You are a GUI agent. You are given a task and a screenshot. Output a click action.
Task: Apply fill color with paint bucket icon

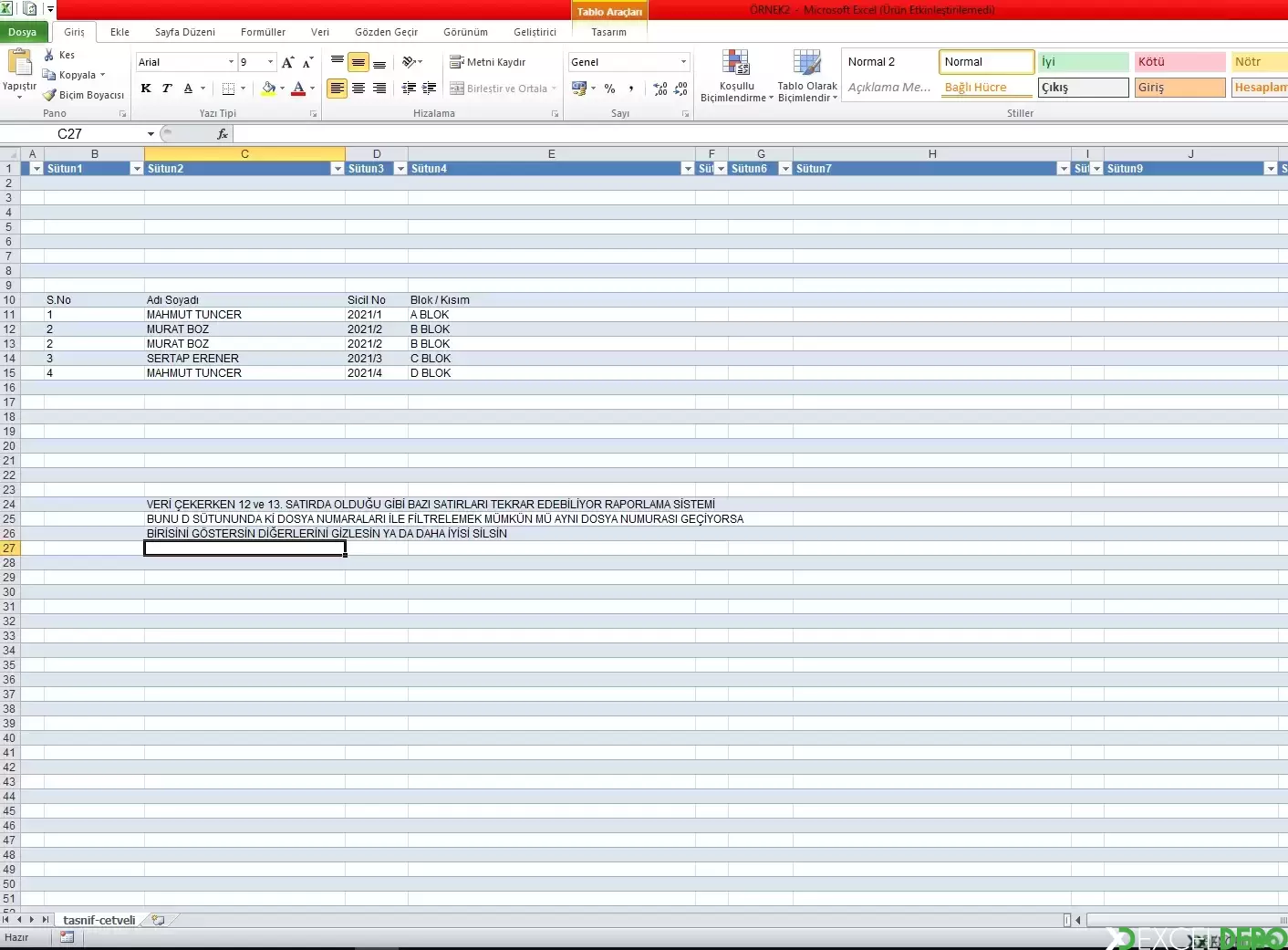coord(268,89)
